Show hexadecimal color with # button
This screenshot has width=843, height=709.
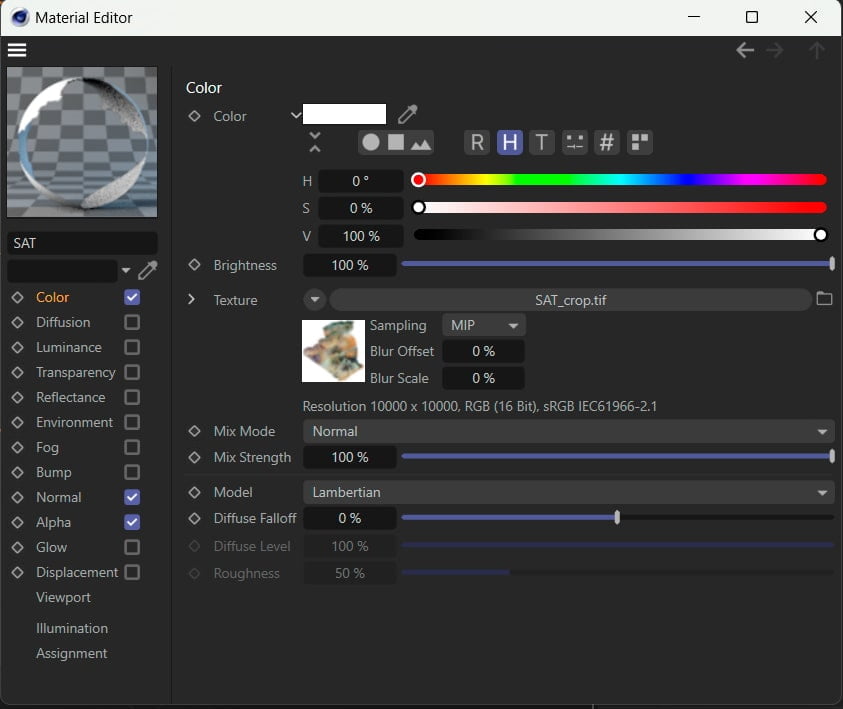point(606,142)
